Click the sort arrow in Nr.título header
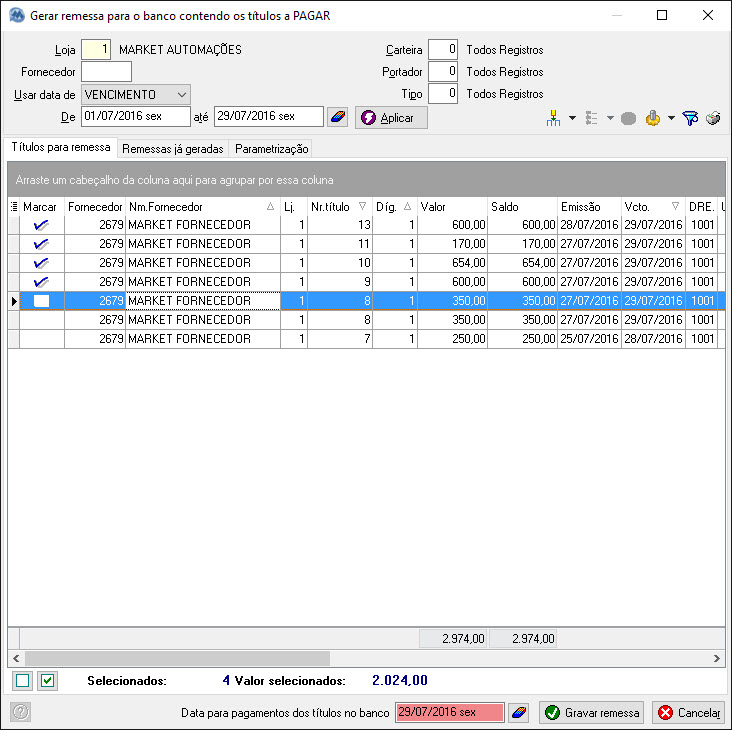Screen dimensions: 732x730 [x=362, y=206]
